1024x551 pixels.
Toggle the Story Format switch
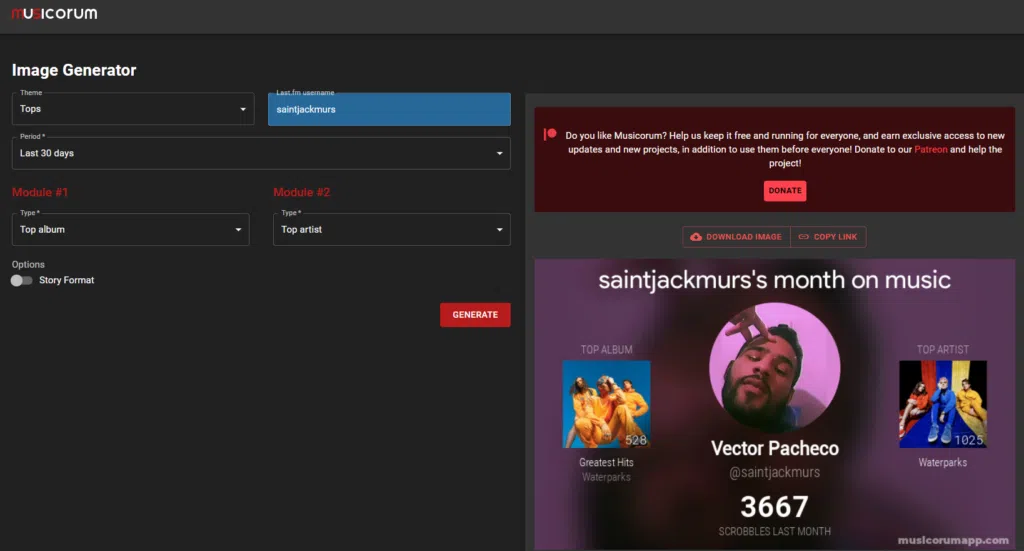(x=21, y=280)
